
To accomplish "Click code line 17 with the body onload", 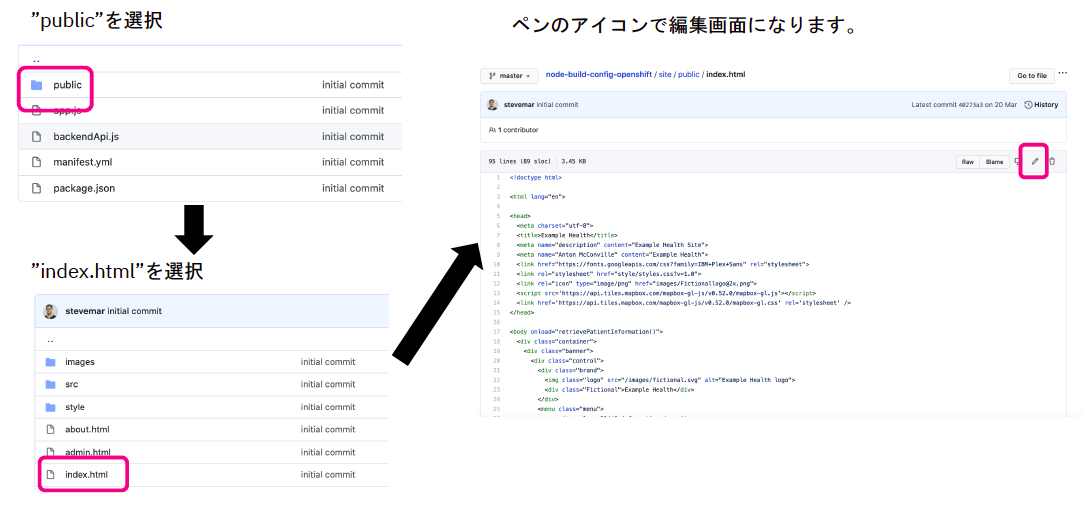I will pos(586,331).
